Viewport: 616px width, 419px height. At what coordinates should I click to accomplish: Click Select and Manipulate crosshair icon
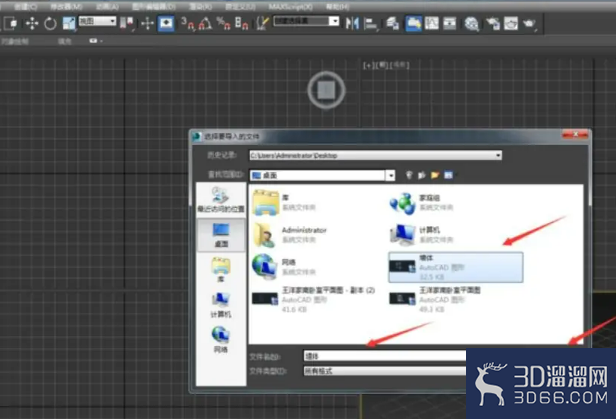click(x=147, y=24)
